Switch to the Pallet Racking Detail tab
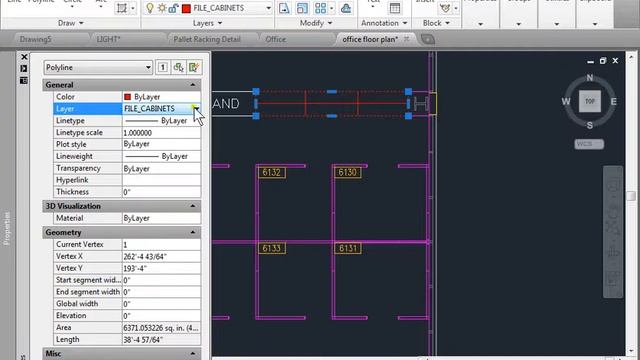 click(x=207, y=39)
